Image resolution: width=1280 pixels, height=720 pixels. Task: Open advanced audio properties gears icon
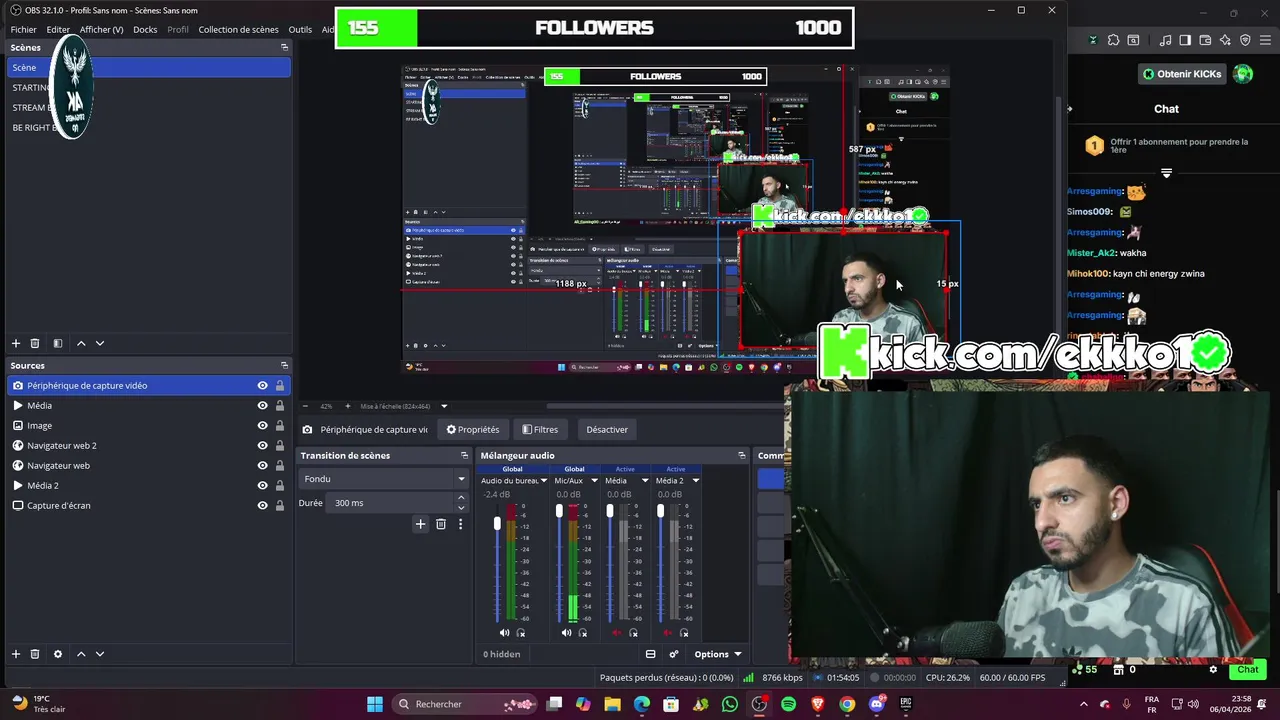674,654
